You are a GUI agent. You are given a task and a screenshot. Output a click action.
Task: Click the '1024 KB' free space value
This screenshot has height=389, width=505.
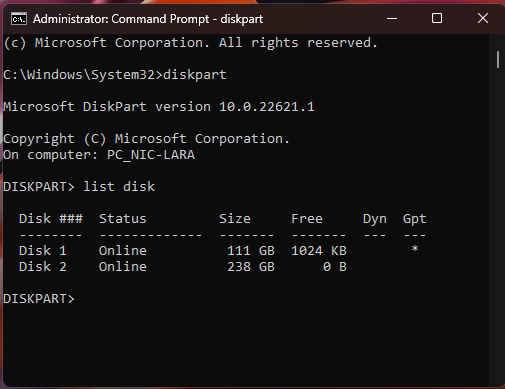click(319, 251)
